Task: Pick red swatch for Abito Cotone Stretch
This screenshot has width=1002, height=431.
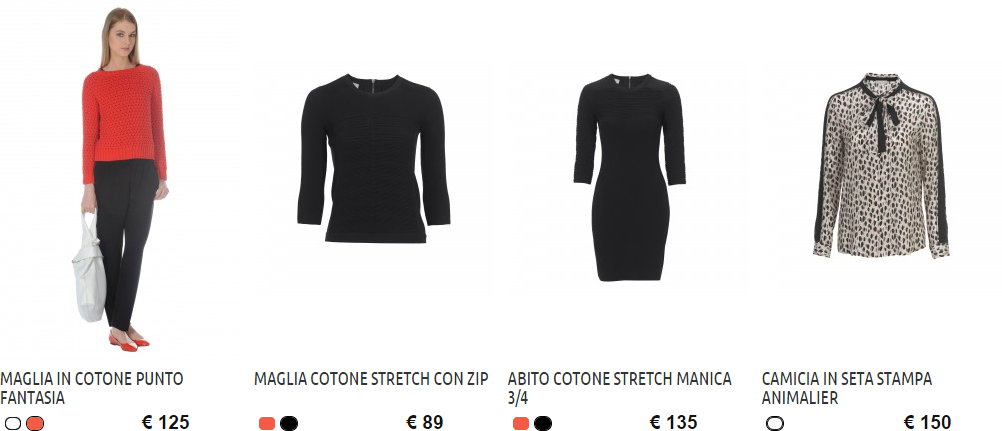Action: point(521,423)
